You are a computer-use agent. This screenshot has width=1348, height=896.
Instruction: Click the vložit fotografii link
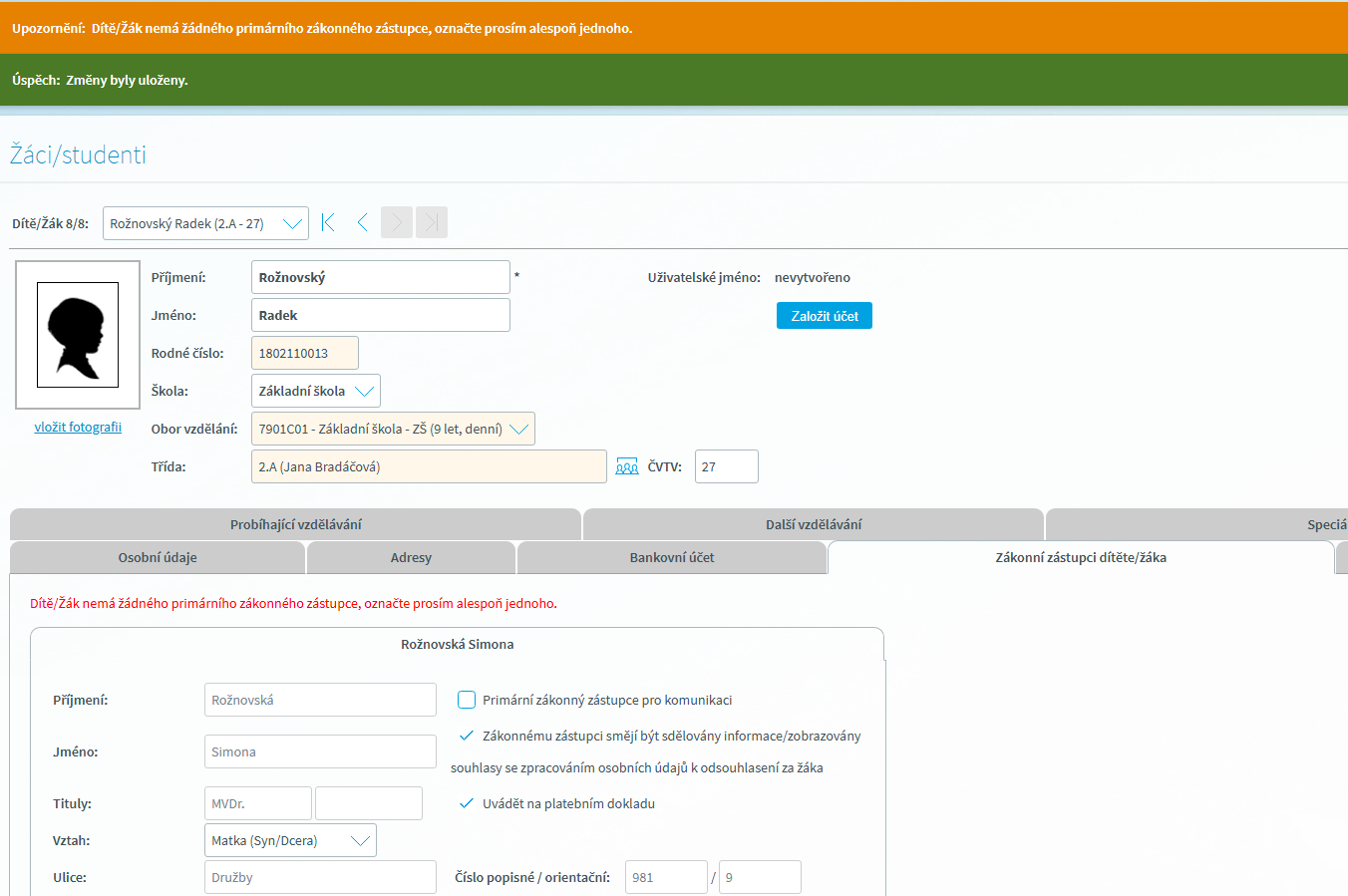coord(78,427)
